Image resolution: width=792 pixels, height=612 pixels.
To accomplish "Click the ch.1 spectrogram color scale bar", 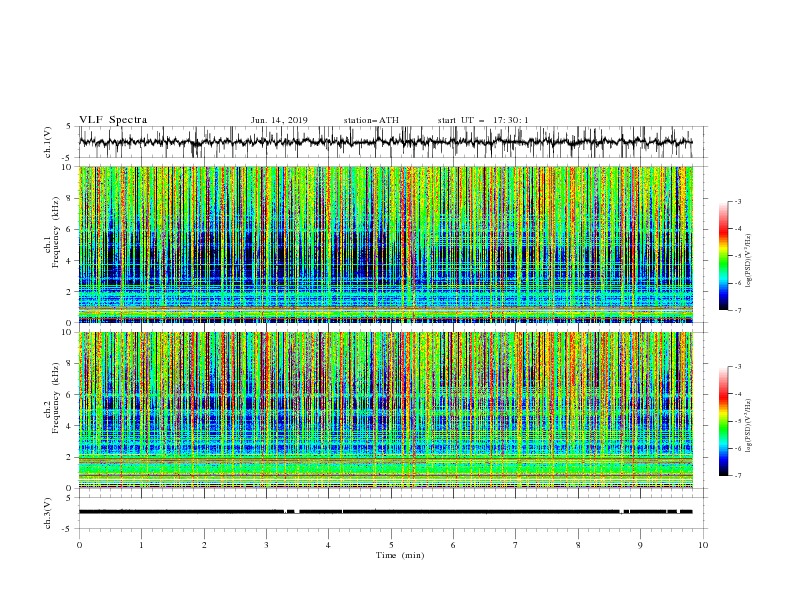I will click(723, 256).
